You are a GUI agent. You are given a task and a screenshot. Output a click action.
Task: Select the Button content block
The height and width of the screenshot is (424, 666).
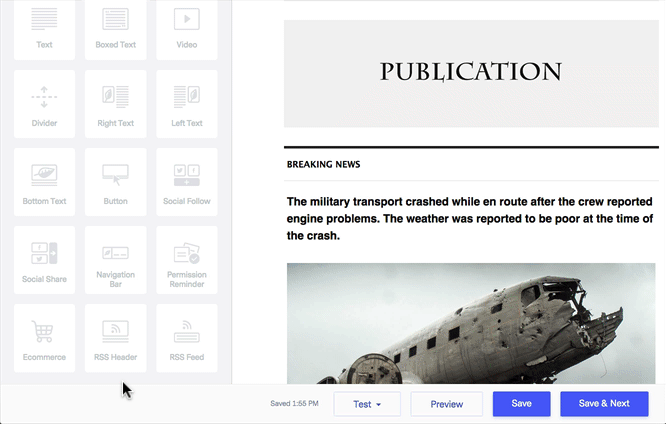coord(116,182)
